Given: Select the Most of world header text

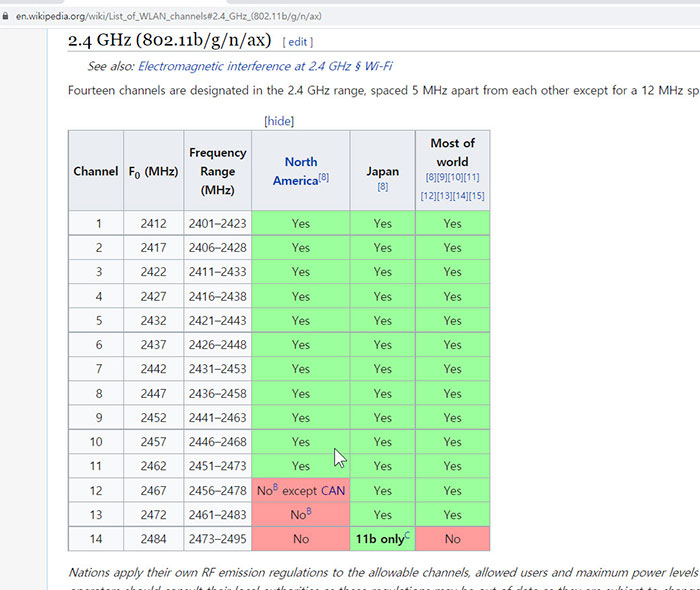Looking at the screenshot, I should point(452,152).
